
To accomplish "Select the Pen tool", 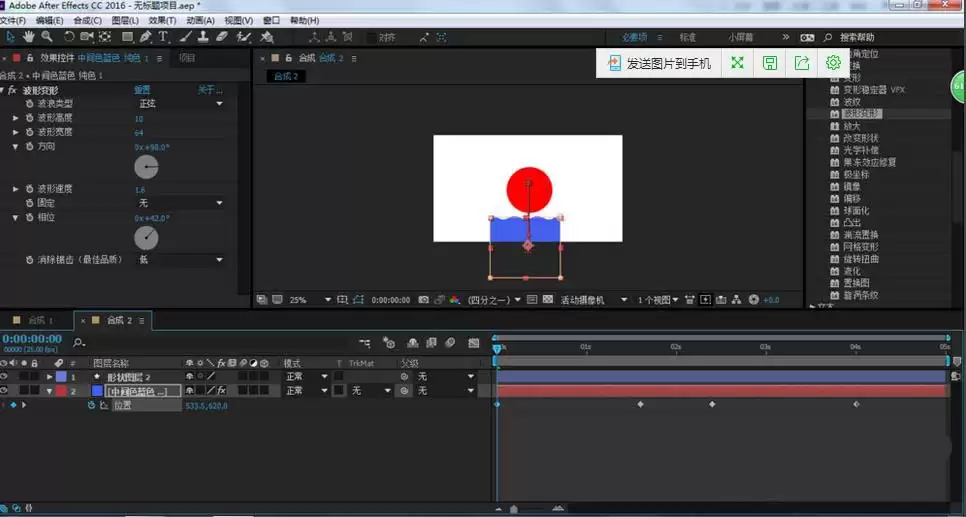I will [145, 37].
